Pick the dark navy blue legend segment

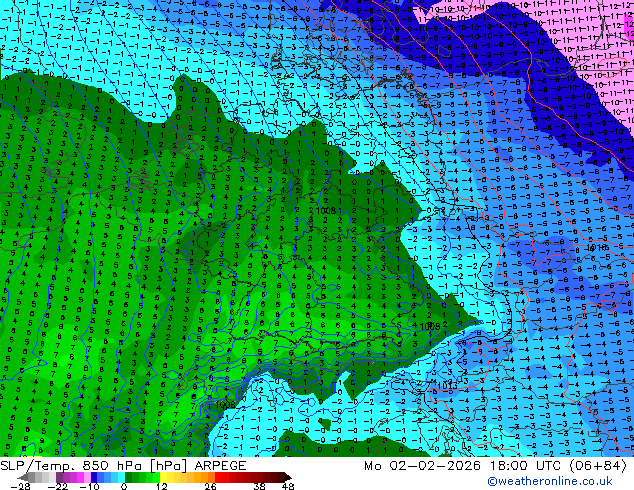[94, 477]
